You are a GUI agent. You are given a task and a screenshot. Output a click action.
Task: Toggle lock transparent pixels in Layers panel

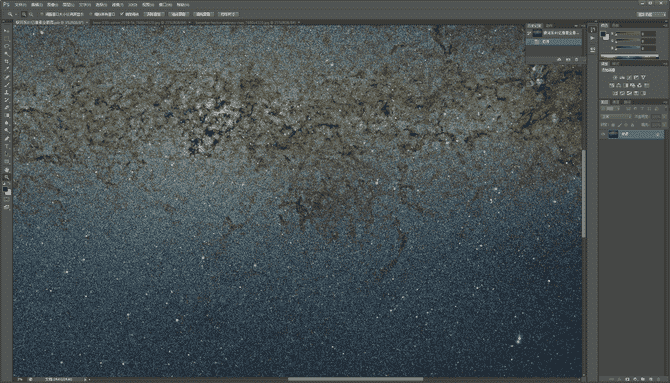pos(614,124)
